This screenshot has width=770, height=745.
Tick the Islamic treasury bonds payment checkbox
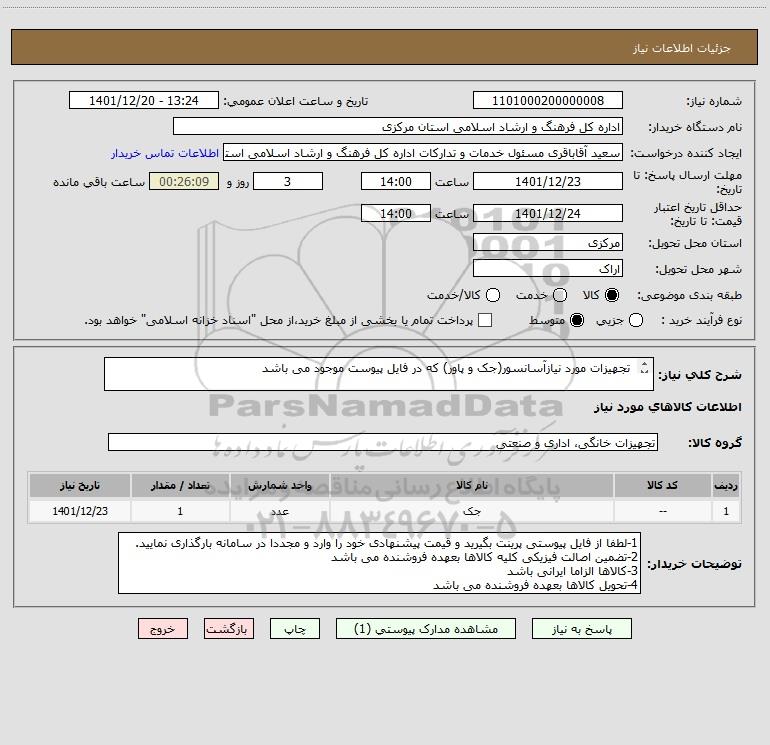click(485, 320)
